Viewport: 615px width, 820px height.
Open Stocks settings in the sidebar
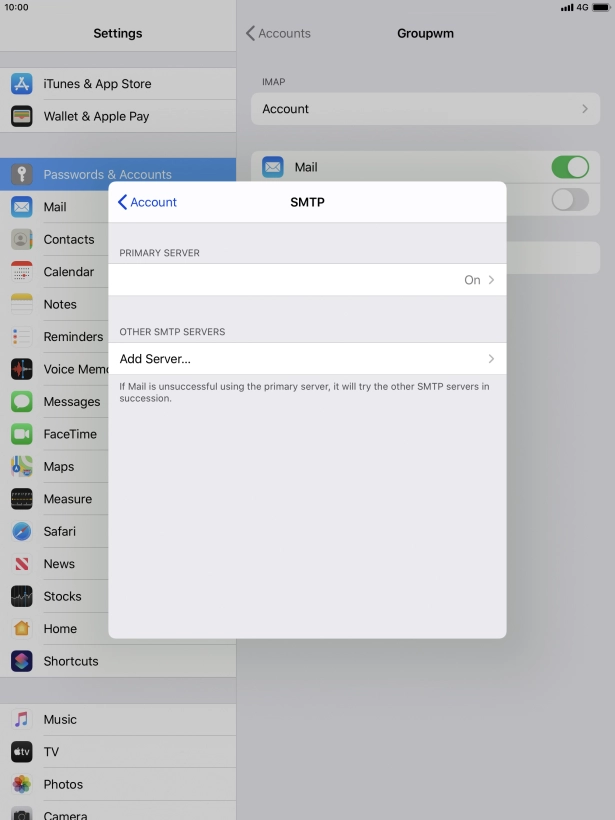[x=62, y=596]
